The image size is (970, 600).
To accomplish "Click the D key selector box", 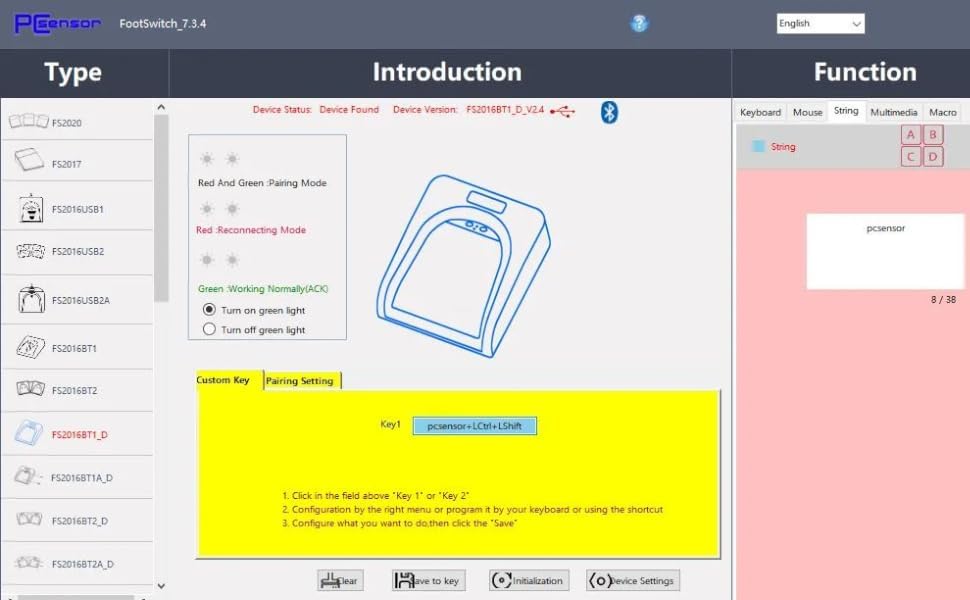I will click(933, 156).
